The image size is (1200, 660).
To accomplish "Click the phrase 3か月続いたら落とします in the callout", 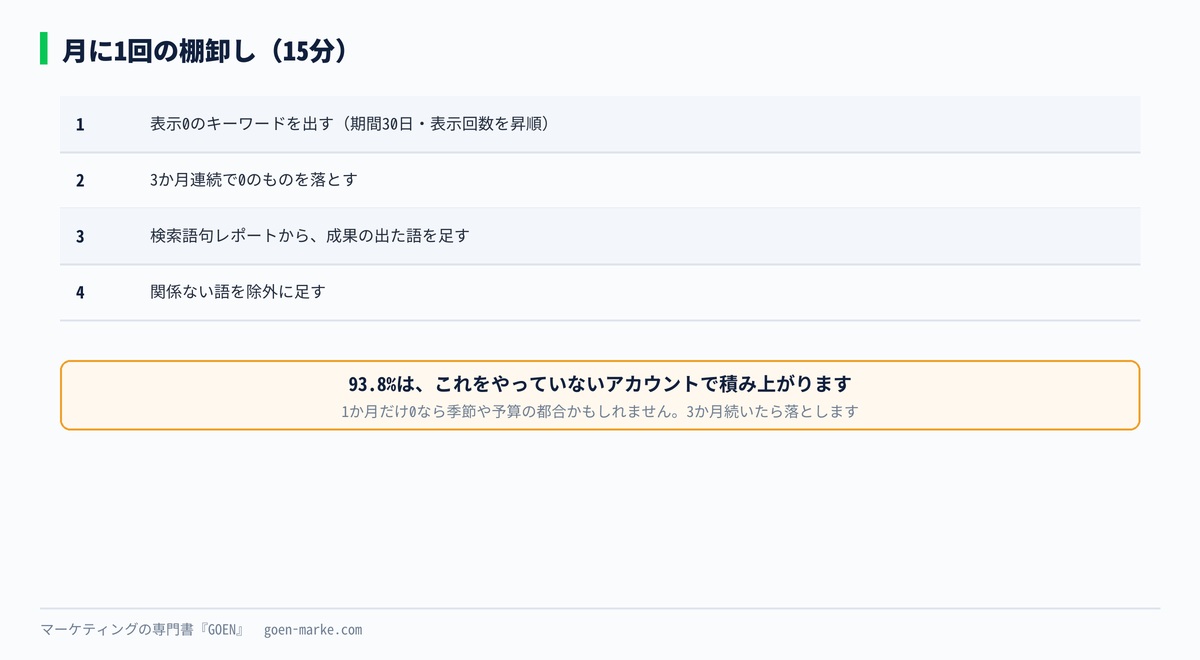I will (772, 411).
